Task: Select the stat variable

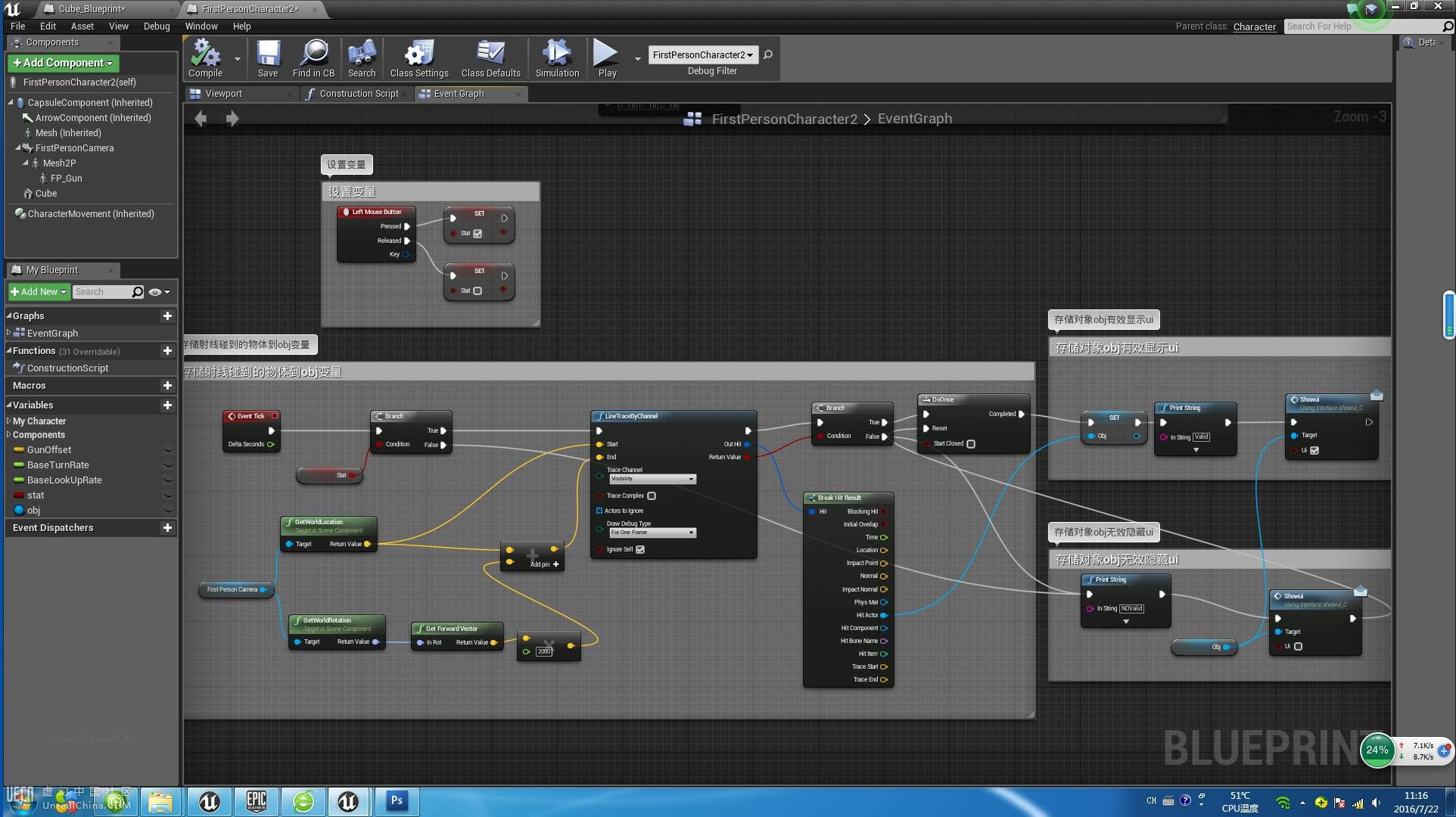Action: 36,495
